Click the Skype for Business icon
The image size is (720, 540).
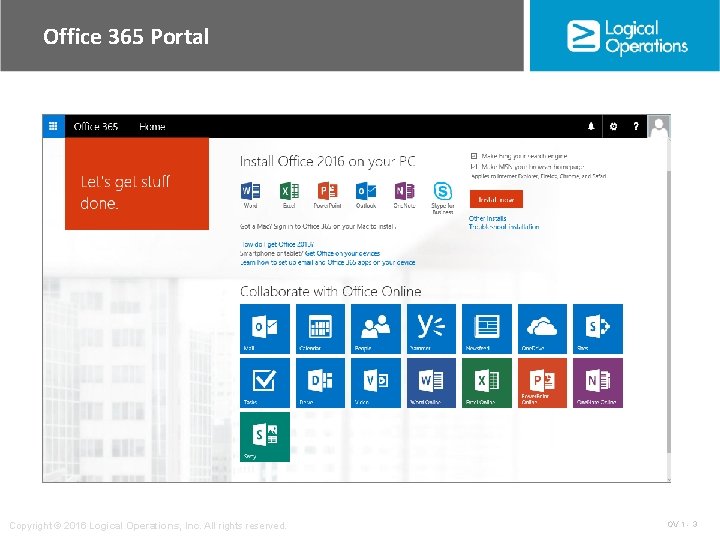pyautogui.click(x=443, y=191)
